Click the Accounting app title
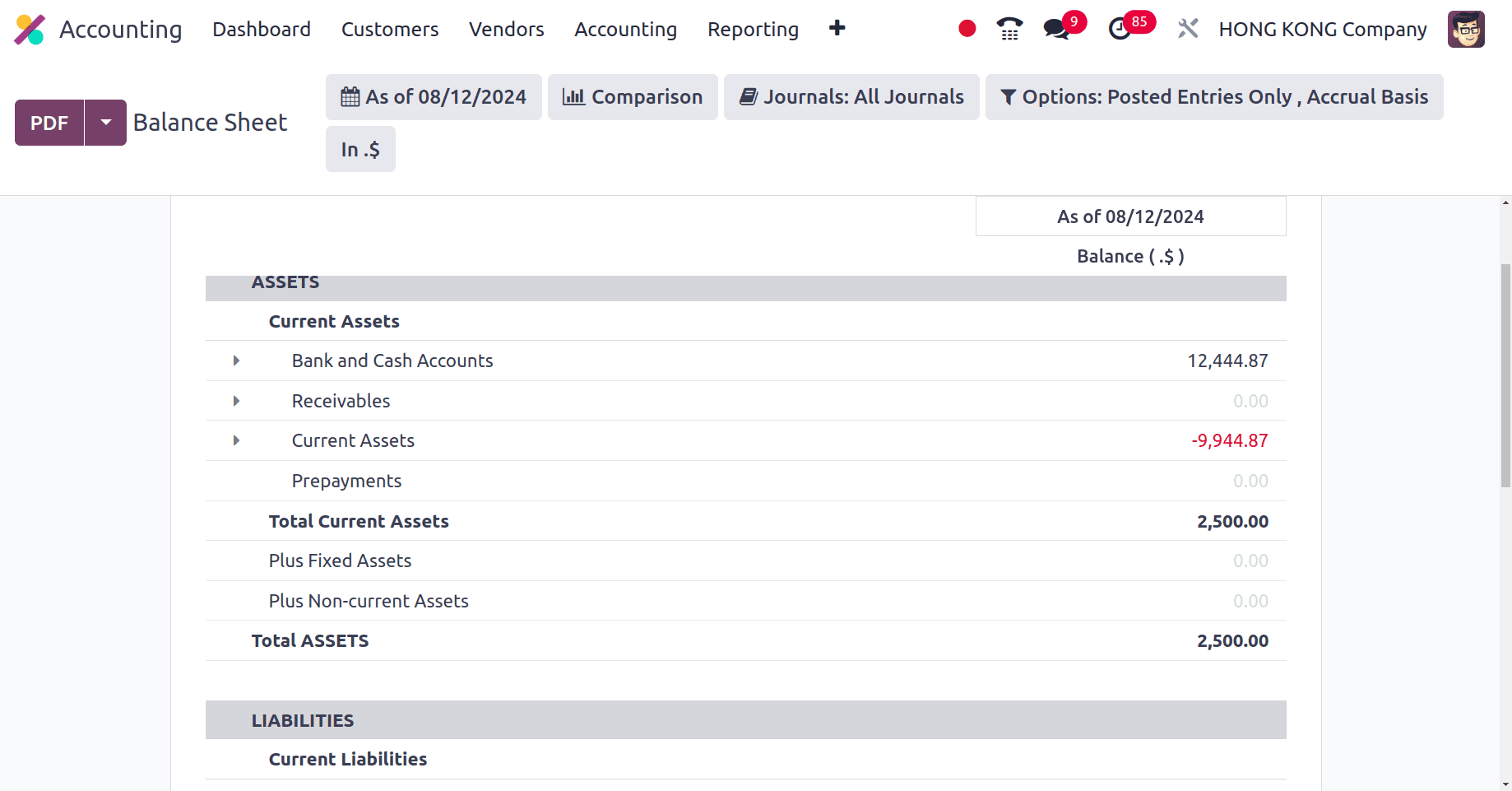 click(121, 30)
